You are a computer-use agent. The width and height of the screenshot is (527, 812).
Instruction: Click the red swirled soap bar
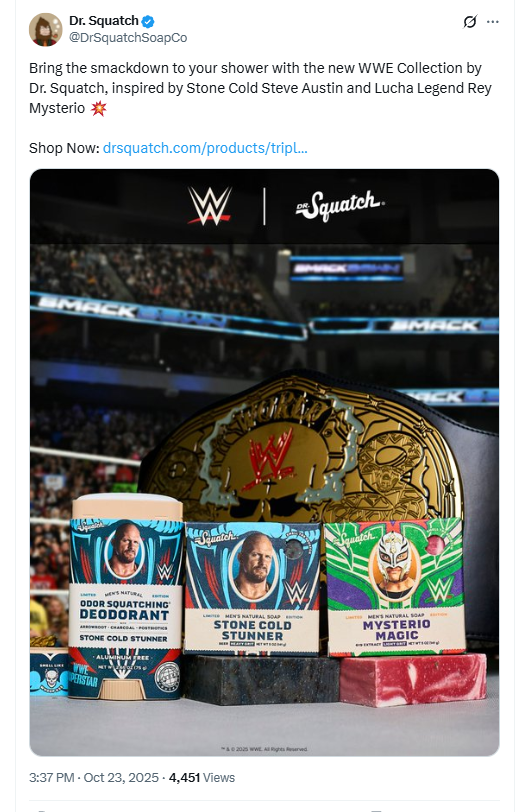(x=413, y=679)
